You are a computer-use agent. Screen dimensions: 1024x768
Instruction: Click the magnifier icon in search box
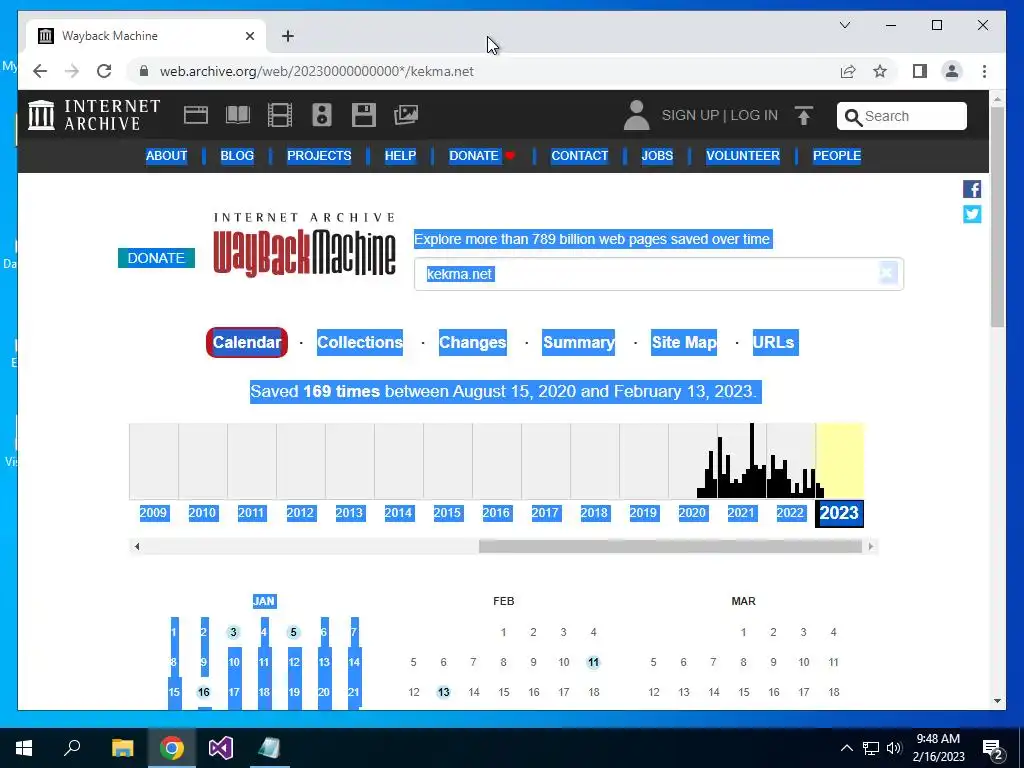click(x=853, y=117)
